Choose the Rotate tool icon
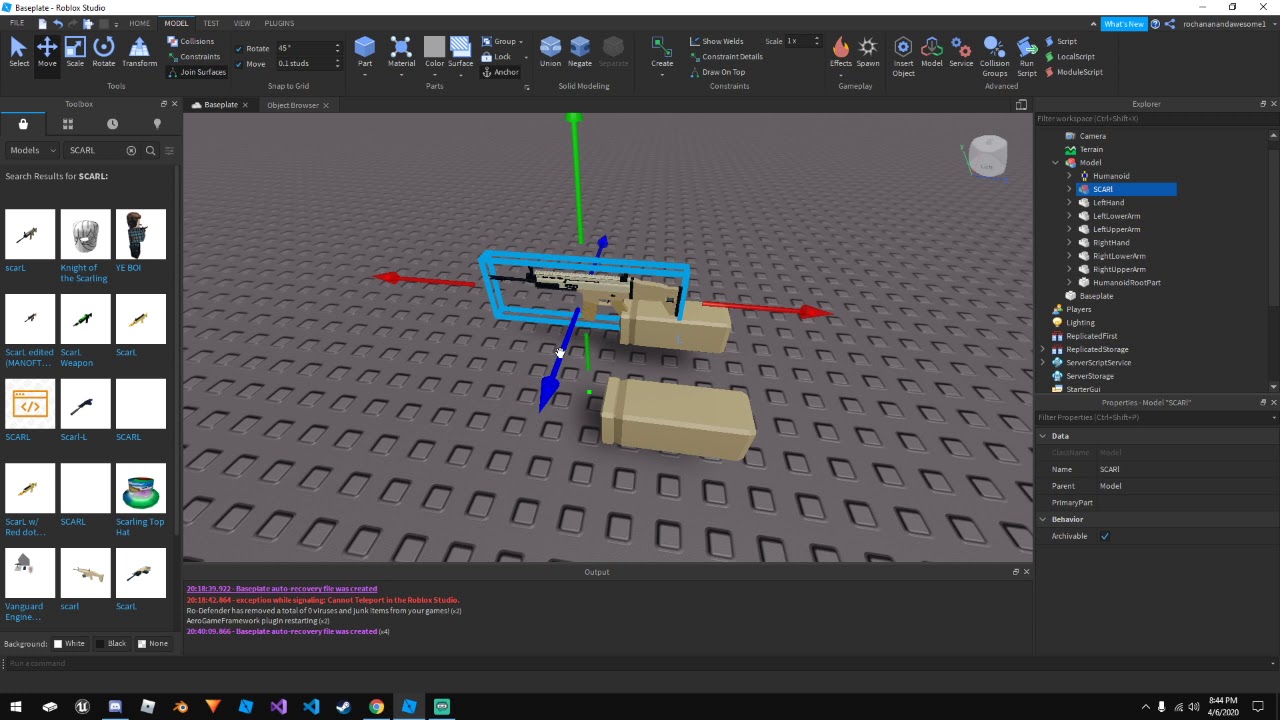 pyautogui.click(x=104, y=52)
